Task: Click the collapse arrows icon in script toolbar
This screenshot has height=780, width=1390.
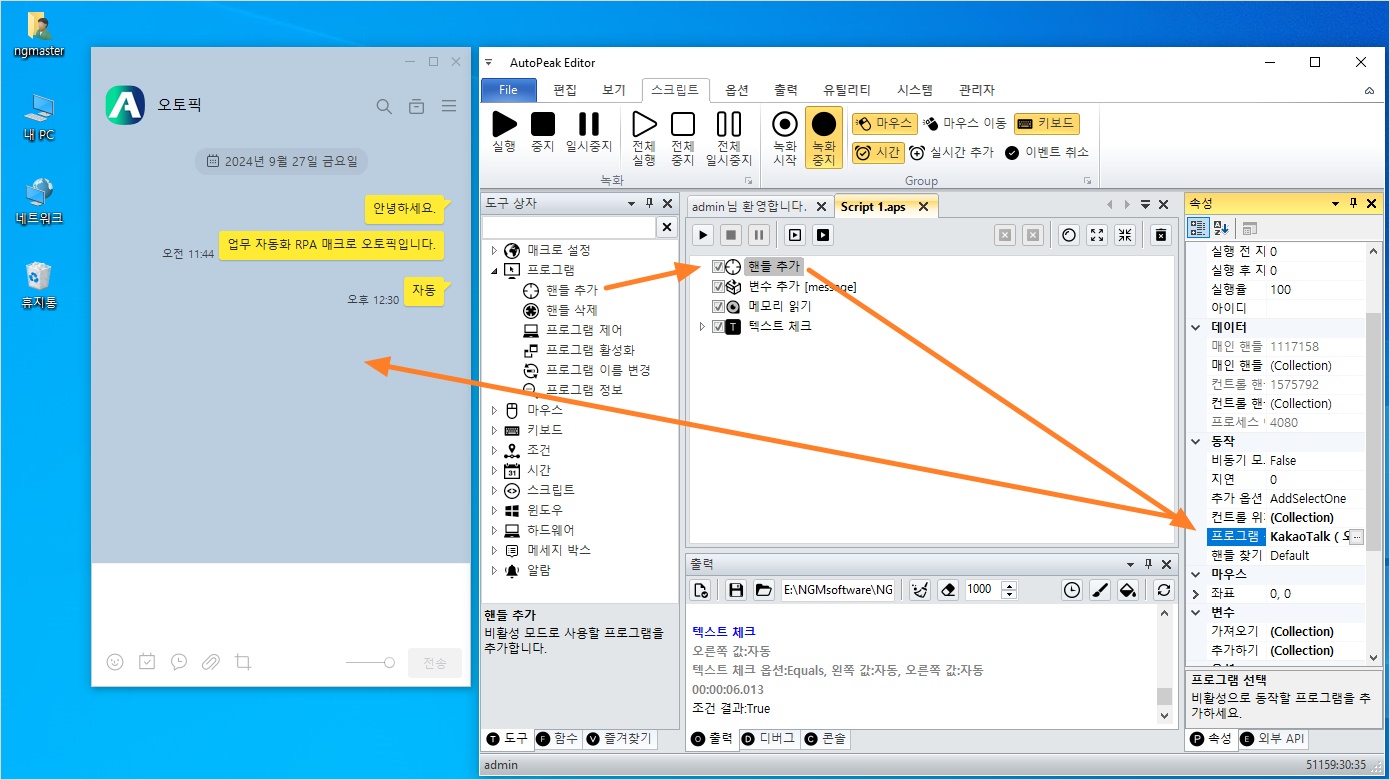Action: pyautogui.click(x=1125, y=235)
